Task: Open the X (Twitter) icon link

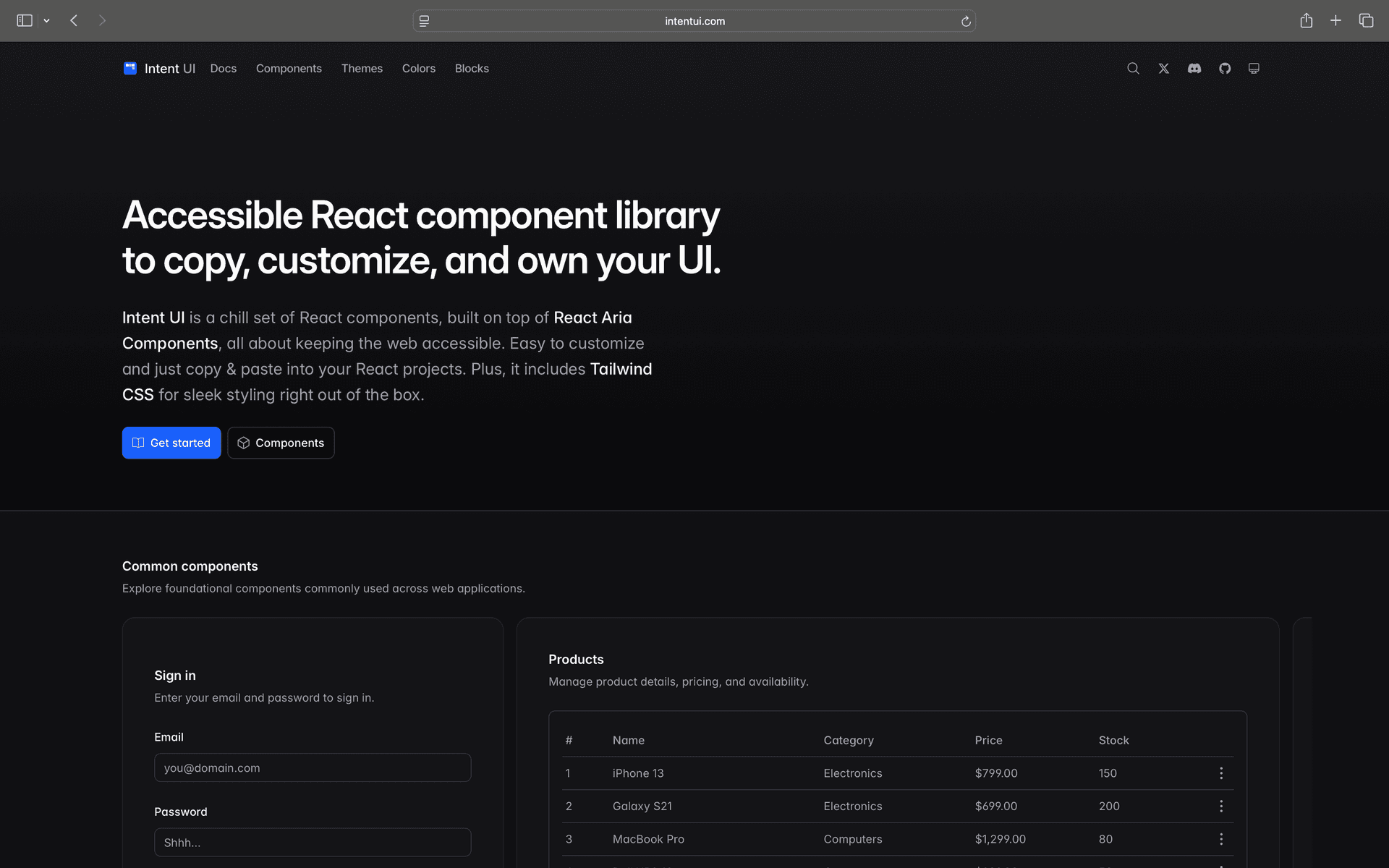Action: tap(1163, 68)
